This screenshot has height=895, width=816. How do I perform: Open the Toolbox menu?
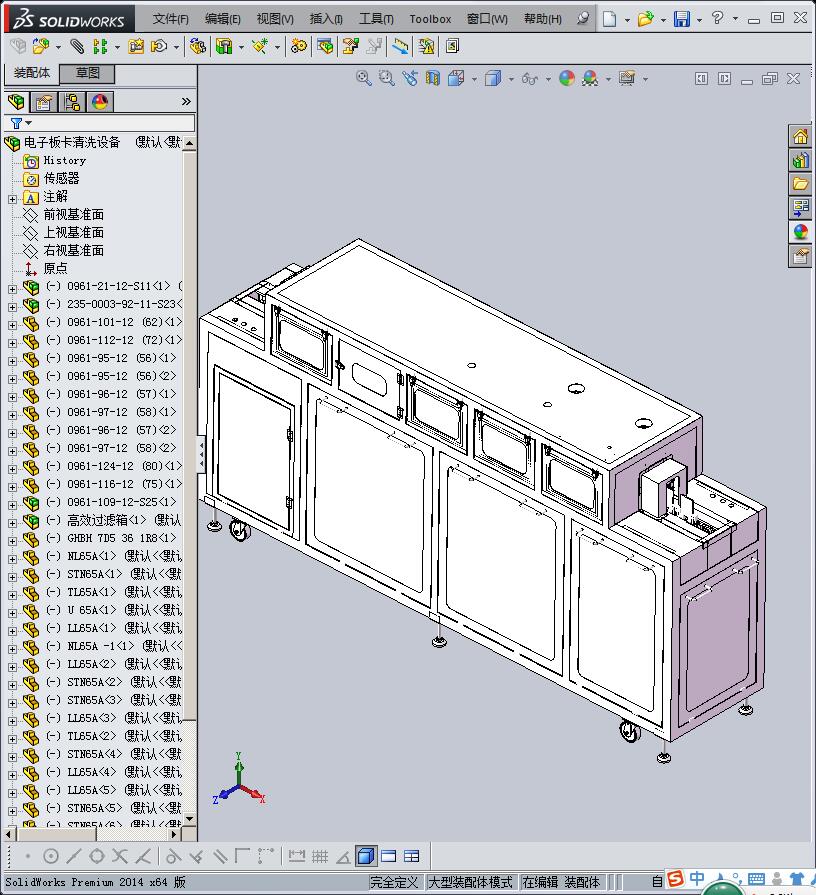point(430,19)
